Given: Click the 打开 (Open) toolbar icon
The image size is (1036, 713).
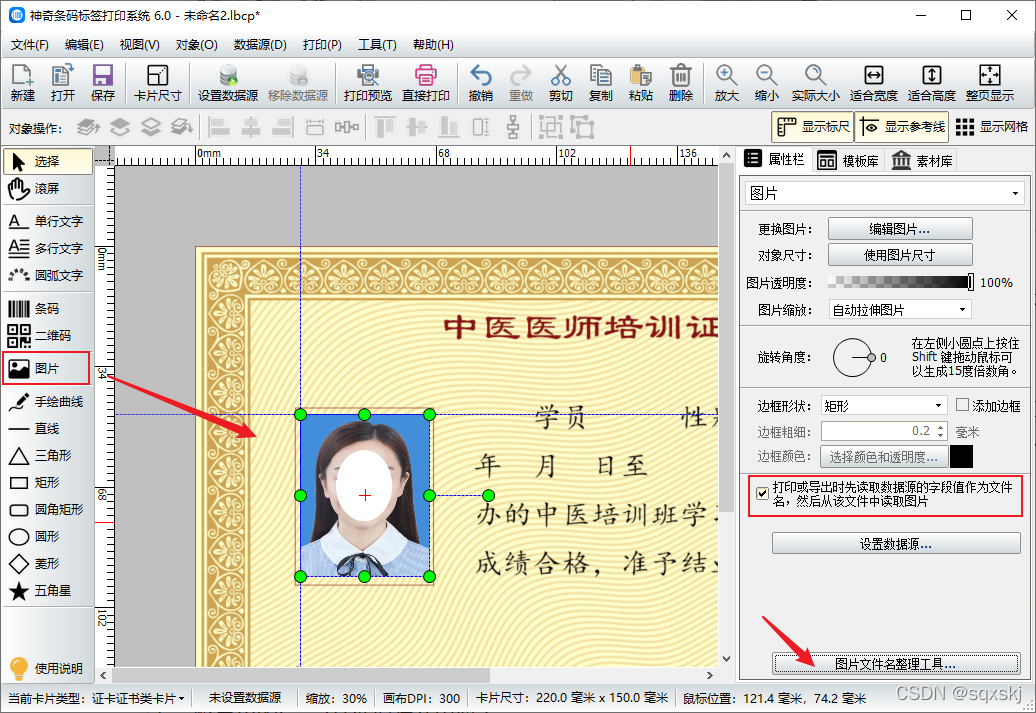Looking at the screenshot, I should (x=63, y=83).
